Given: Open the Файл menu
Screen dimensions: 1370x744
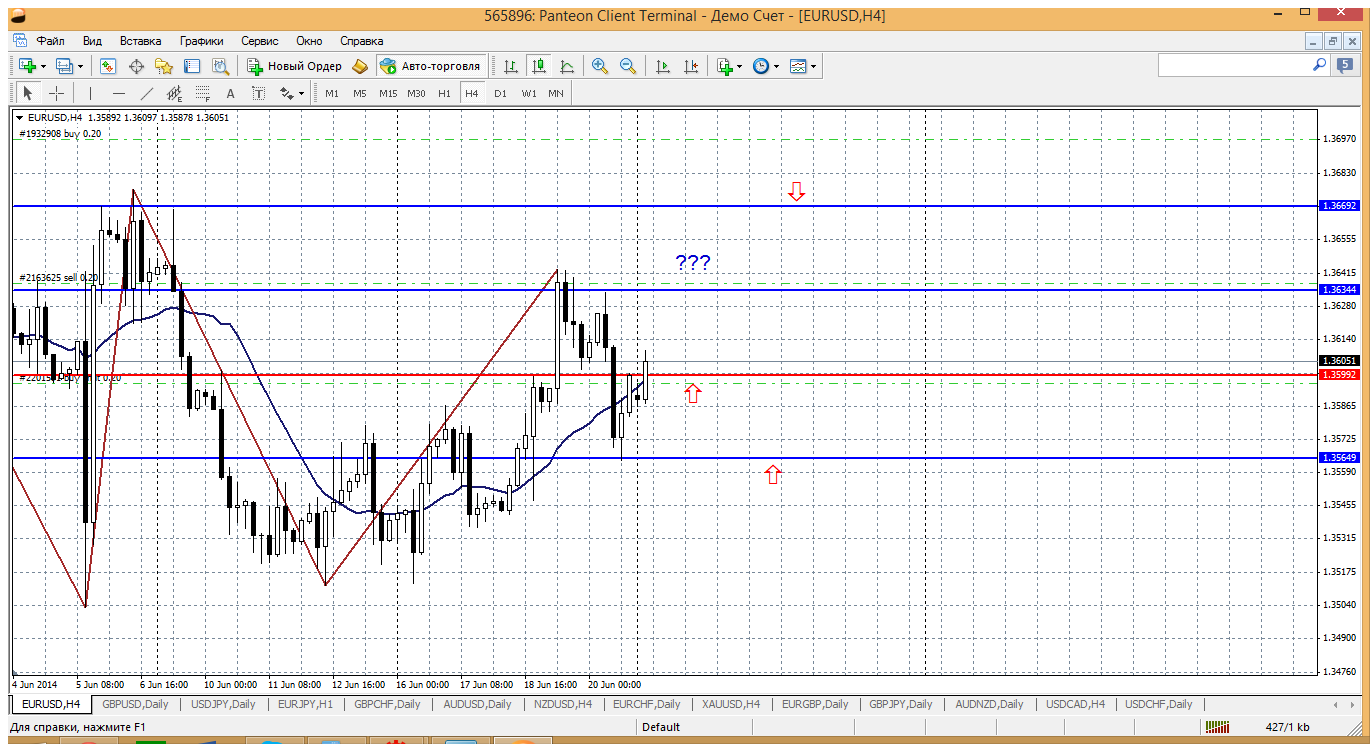Looking at the screenshot, I should click(51, 41).
